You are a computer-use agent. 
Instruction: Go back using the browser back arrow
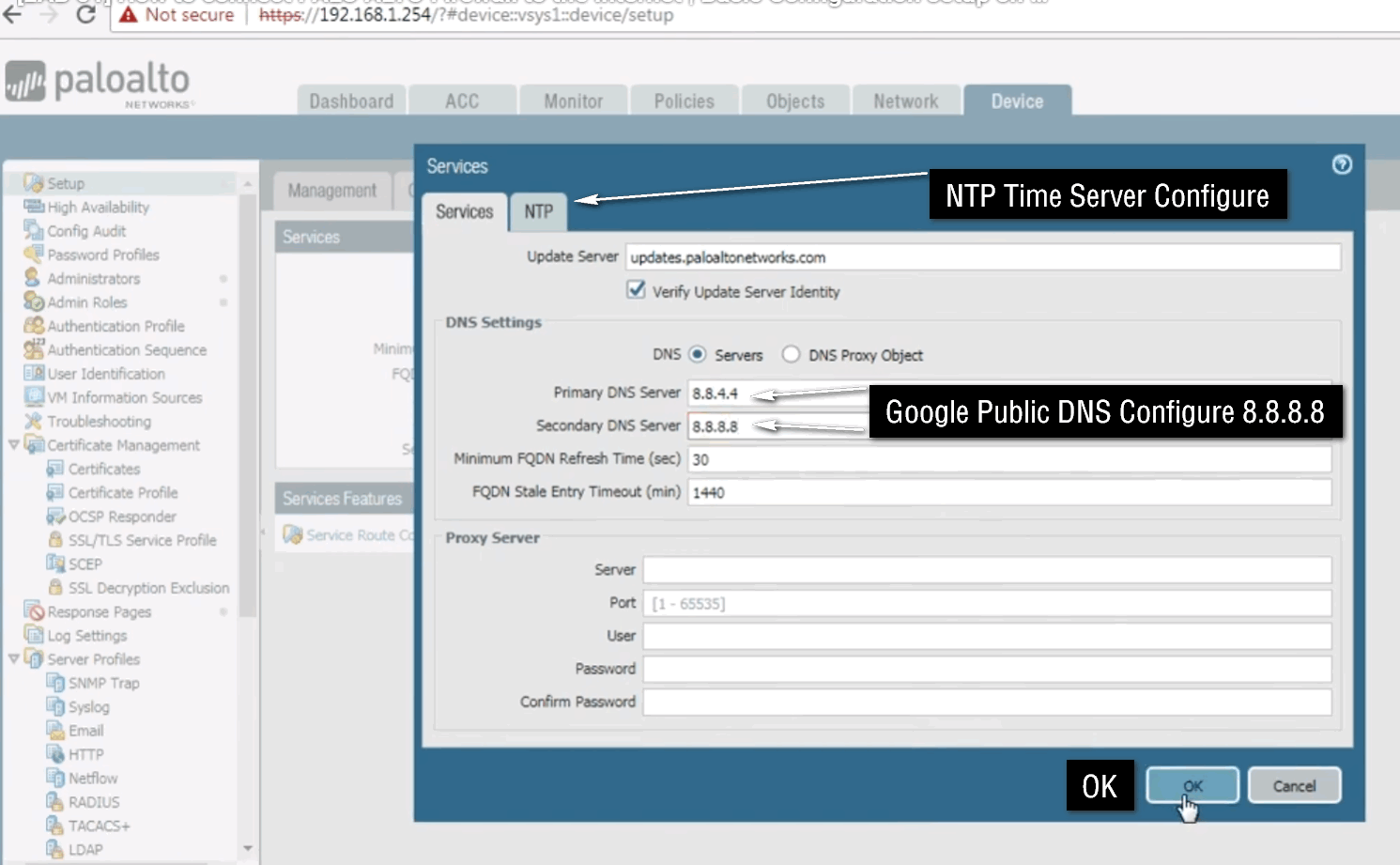tap(12, 14)
